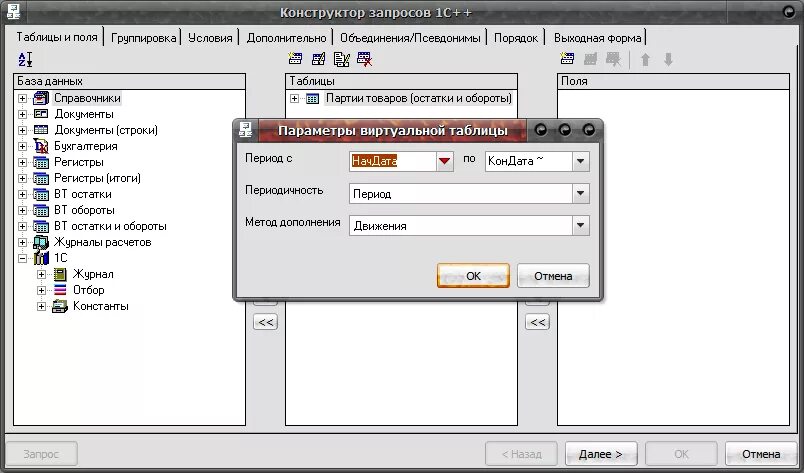Click the move field up arrow
804x473 pixels.
pos(646,60)
